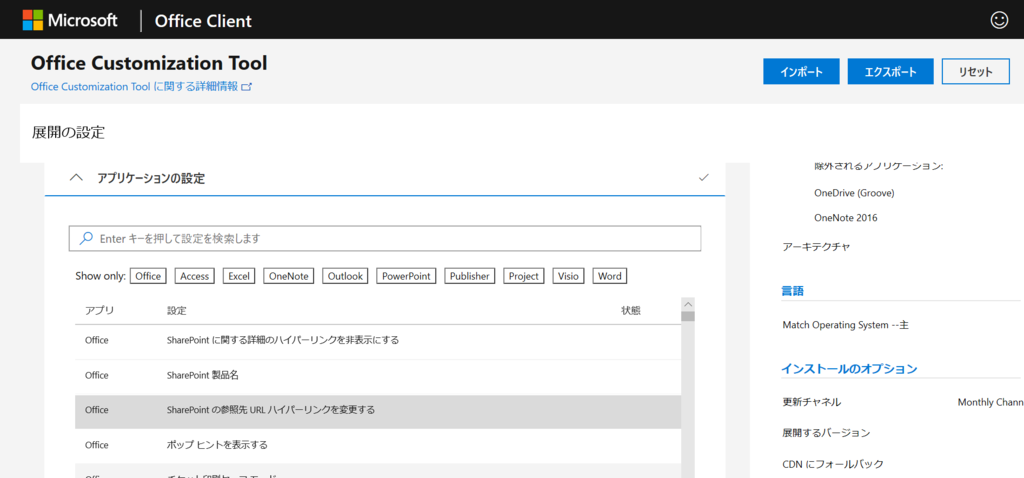Screen dimensions: 1024x478
Task: Open the smiley feedback icon
Action: 999,20
